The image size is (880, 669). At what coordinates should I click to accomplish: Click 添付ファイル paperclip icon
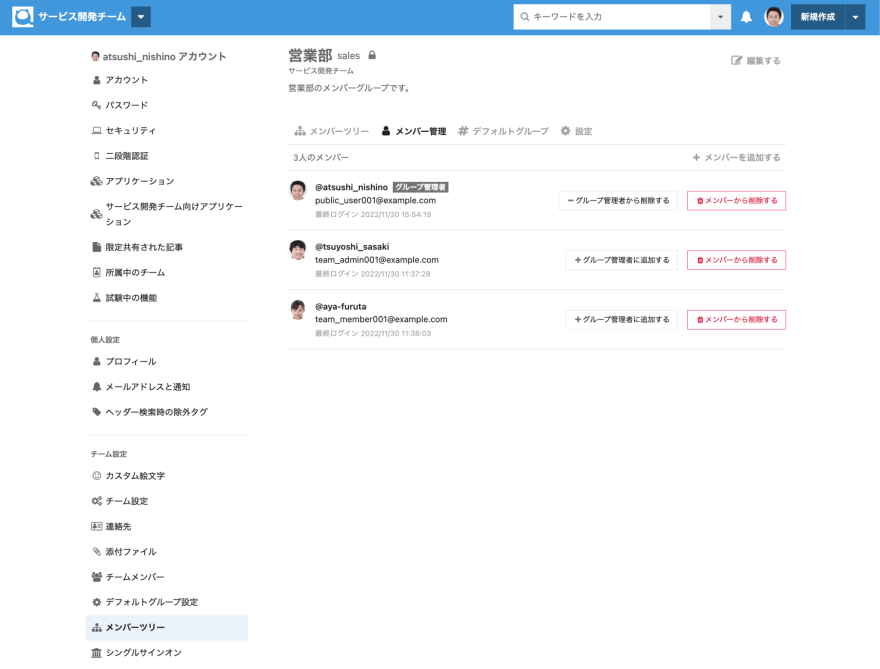[97, 552]
